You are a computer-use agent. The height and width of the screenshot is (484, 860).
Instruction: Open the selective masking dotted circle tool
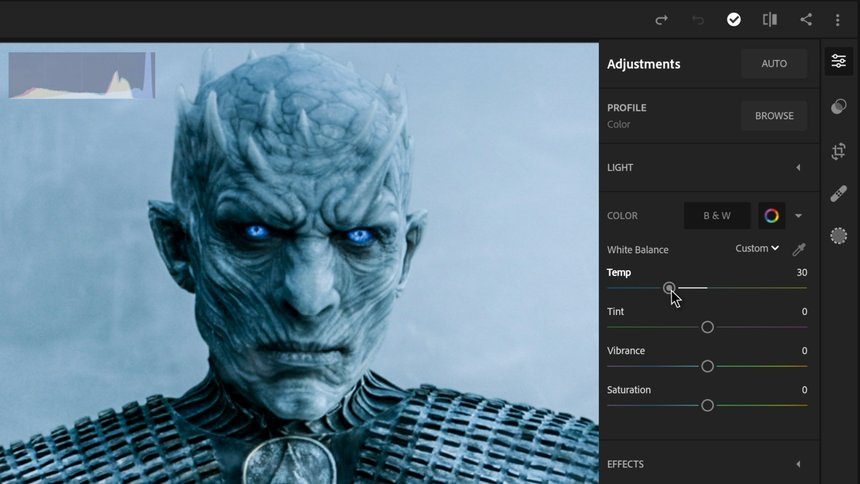point(839,236)
